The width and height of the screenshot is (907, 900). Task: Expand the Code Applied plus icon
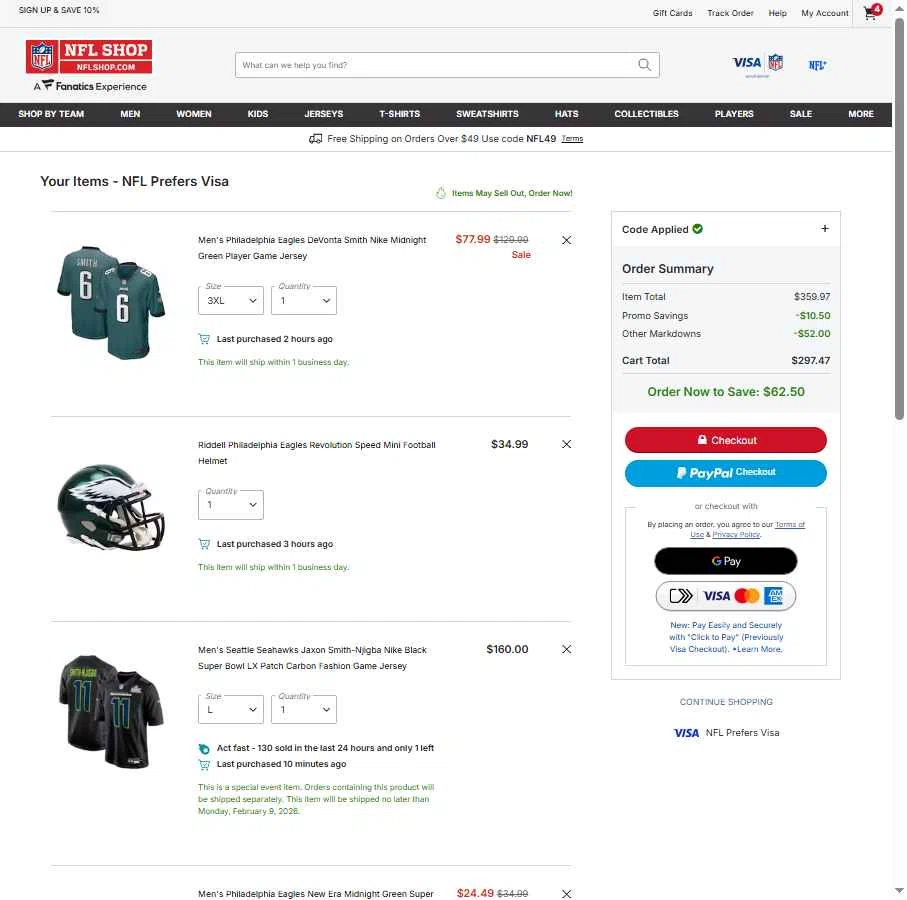[x=825, y=228]
